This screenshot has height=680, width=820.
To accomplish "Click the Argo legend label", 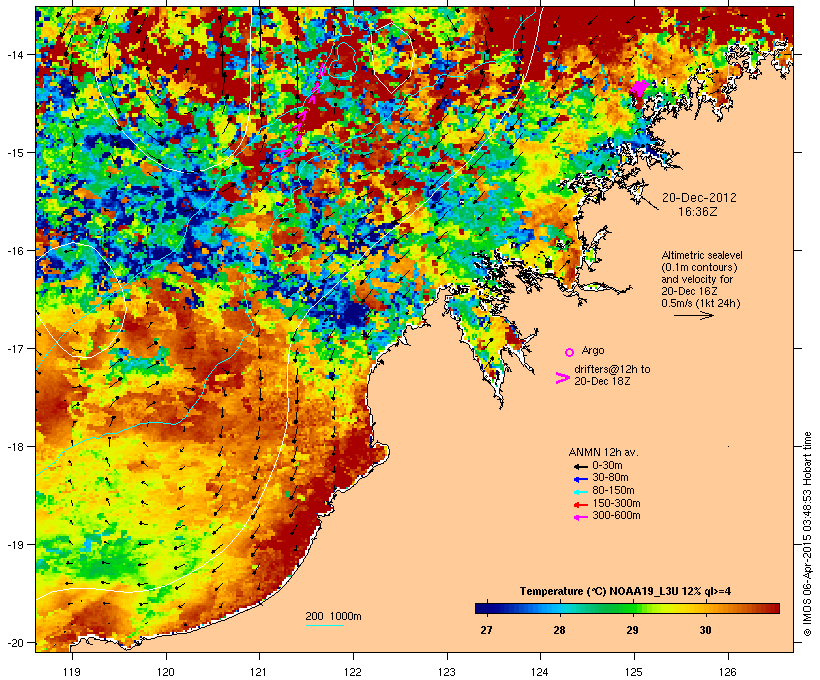I will point(593,350).
